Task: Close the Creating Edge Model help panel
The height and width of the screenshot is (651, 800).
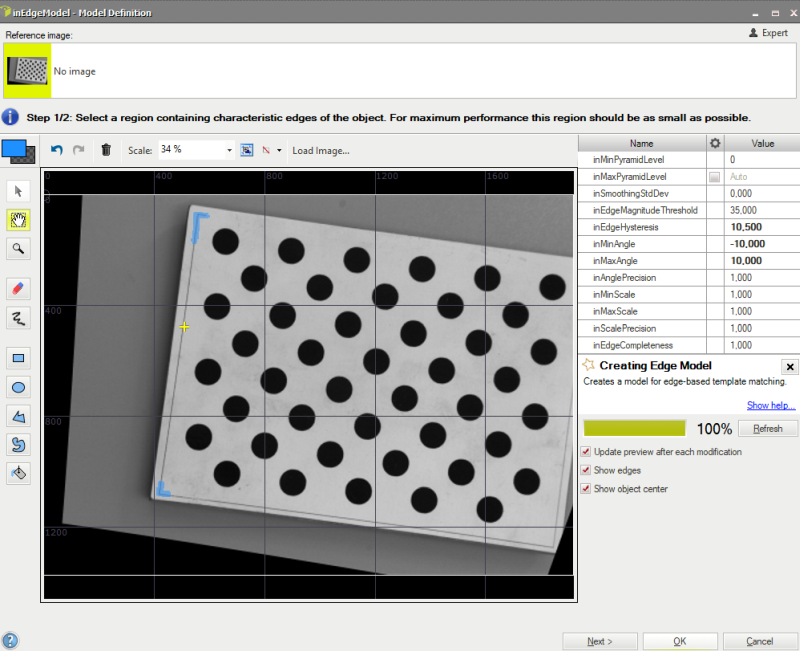Action: (790, 366)
